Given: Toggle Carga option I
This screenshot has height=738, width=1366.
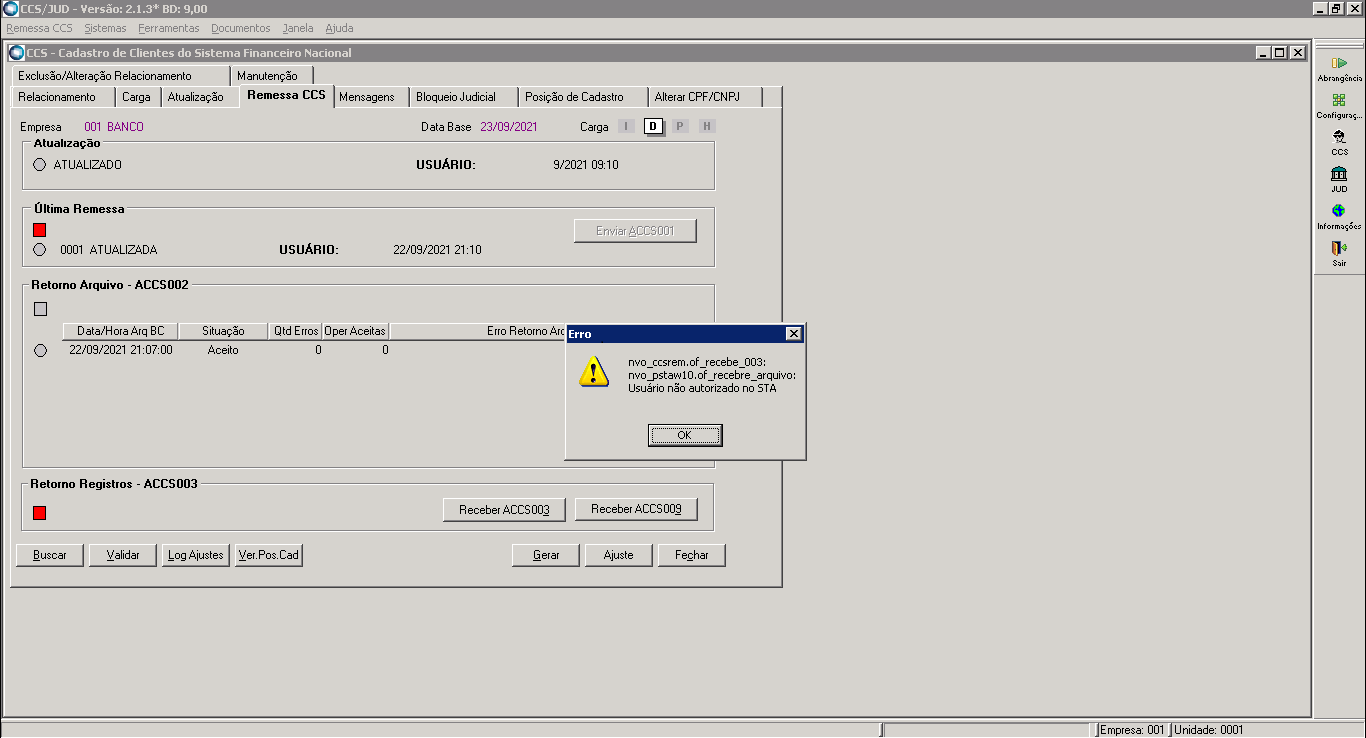Looking at the screenshot, I should (626, 126).
